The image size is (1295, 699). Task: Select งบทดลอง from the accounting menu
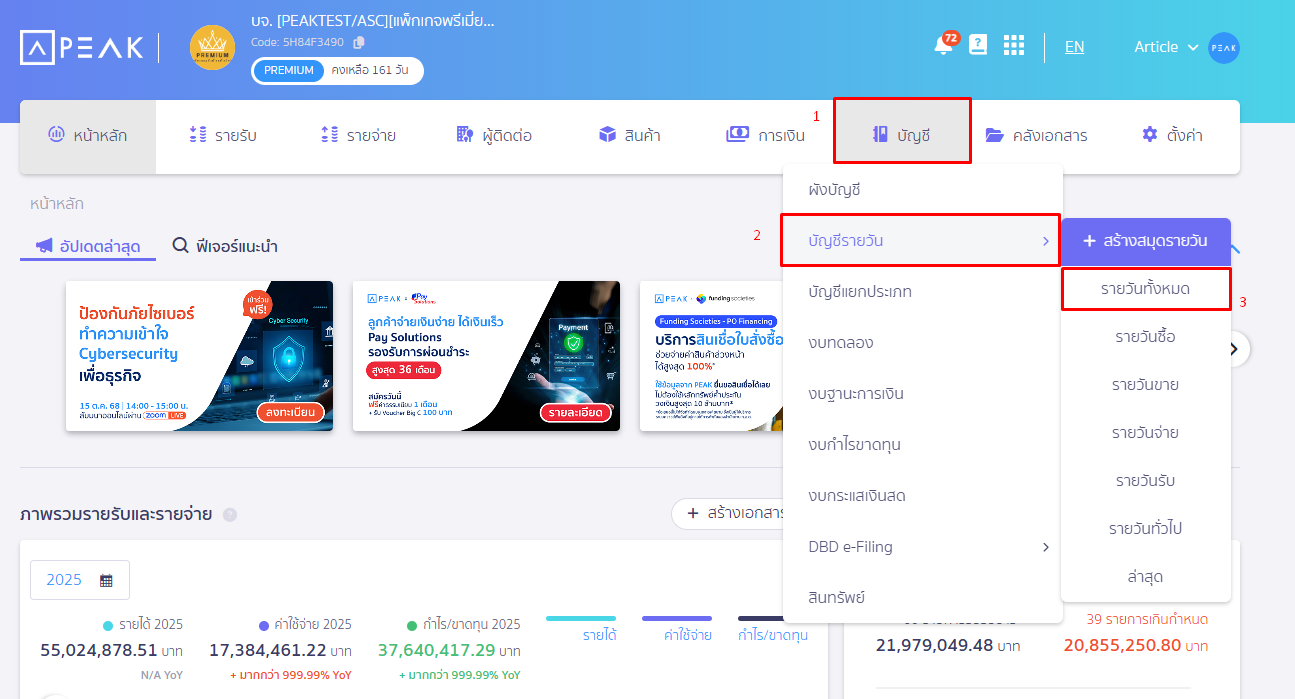841,343
